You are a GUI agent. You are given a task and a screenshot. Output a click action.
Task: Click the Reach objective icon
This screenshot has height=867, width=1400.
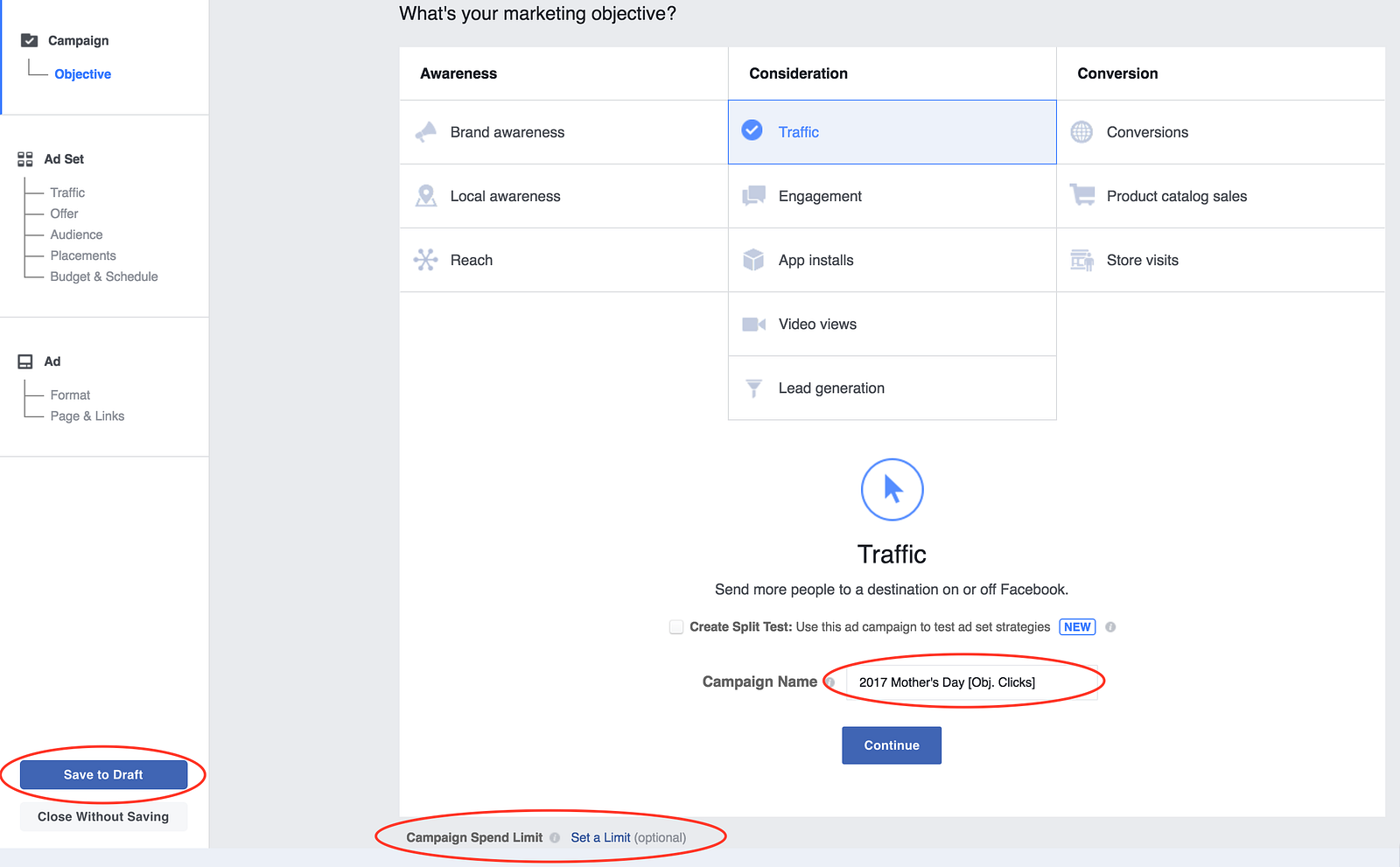(x=426, y=260)
